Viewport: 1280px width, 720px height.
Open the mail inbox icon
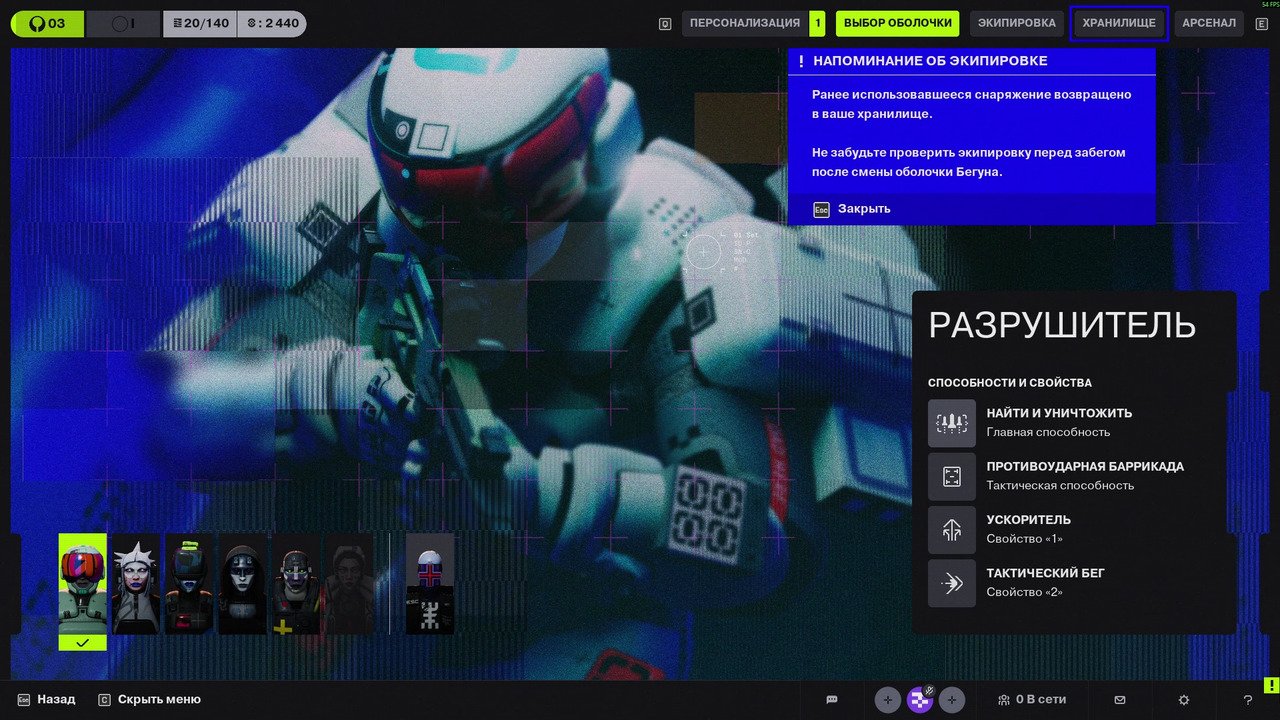point(1120,700)
